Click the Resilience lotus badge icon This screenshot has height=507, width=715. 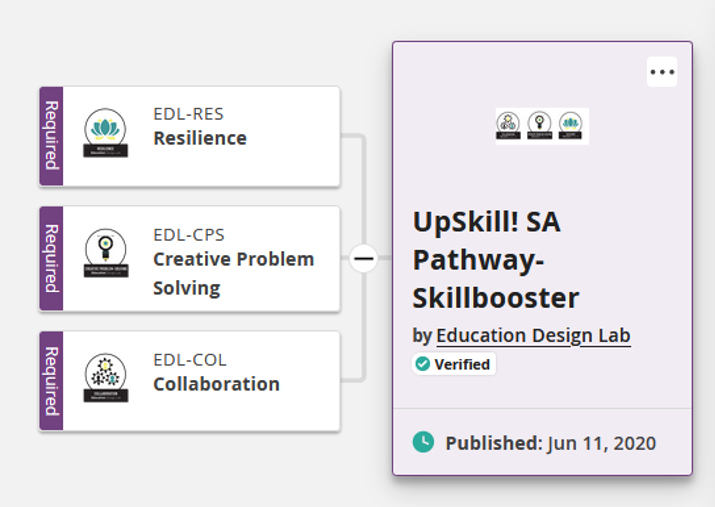point(105,133)
